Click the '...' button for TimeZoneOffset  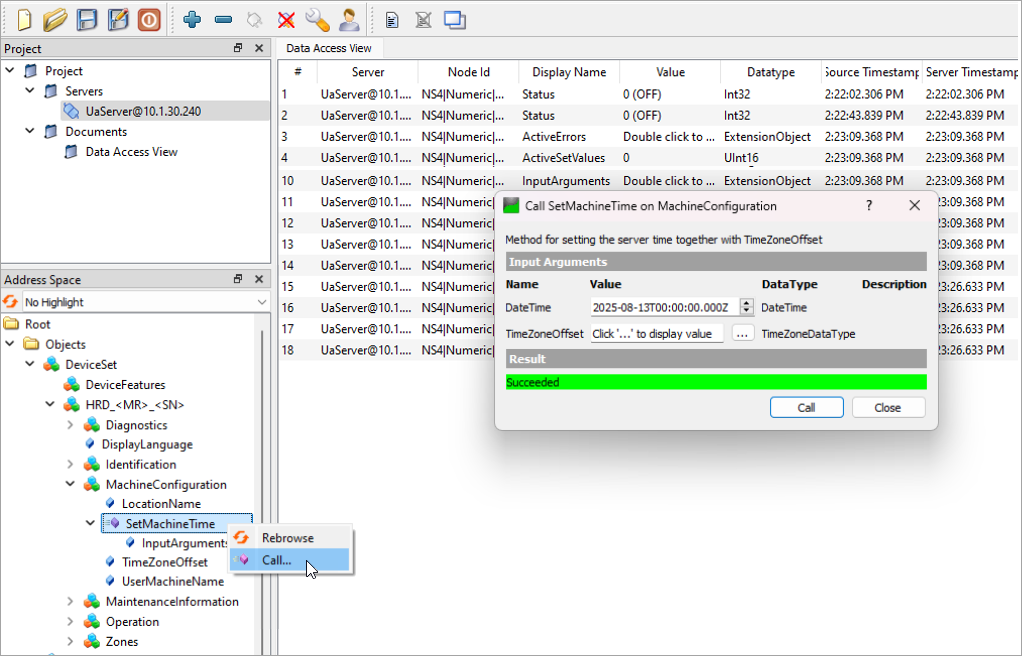pos(742,334)
